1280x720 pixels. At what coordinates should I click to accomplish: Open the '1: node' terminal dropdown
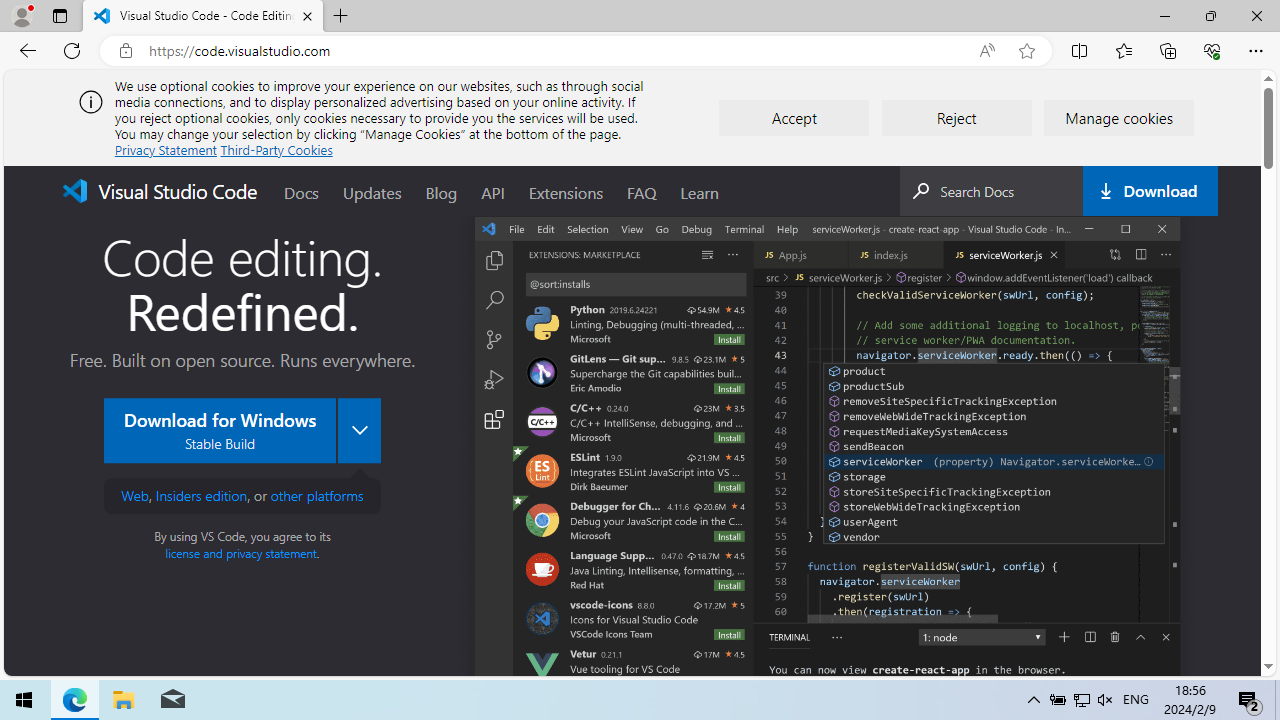pos(981,637)
